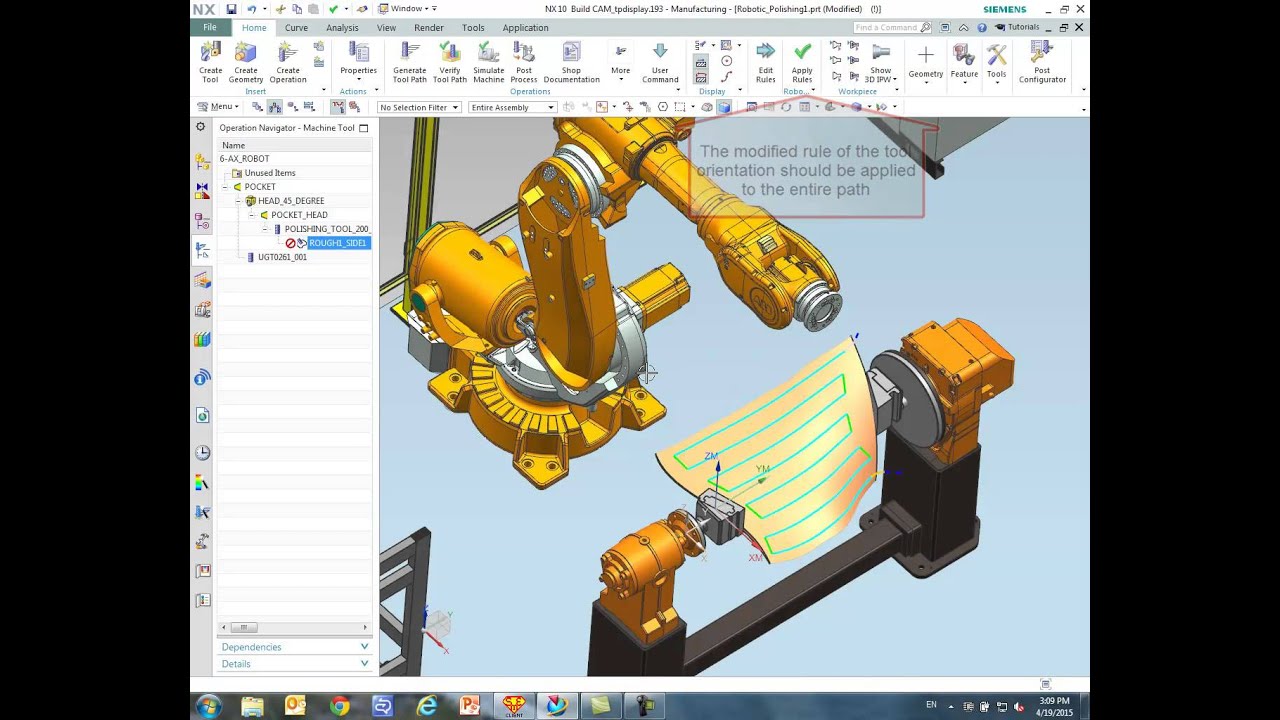
Task: Click the Undo arrow icon
Action: click(x=251, y=9)
